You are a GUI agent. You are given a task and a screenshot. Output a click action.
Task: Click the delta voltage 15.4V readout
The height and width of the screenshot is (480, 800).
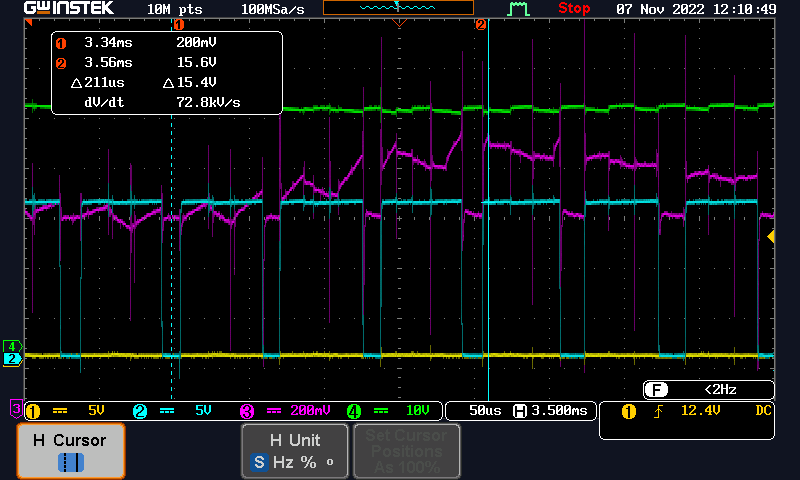190,82
